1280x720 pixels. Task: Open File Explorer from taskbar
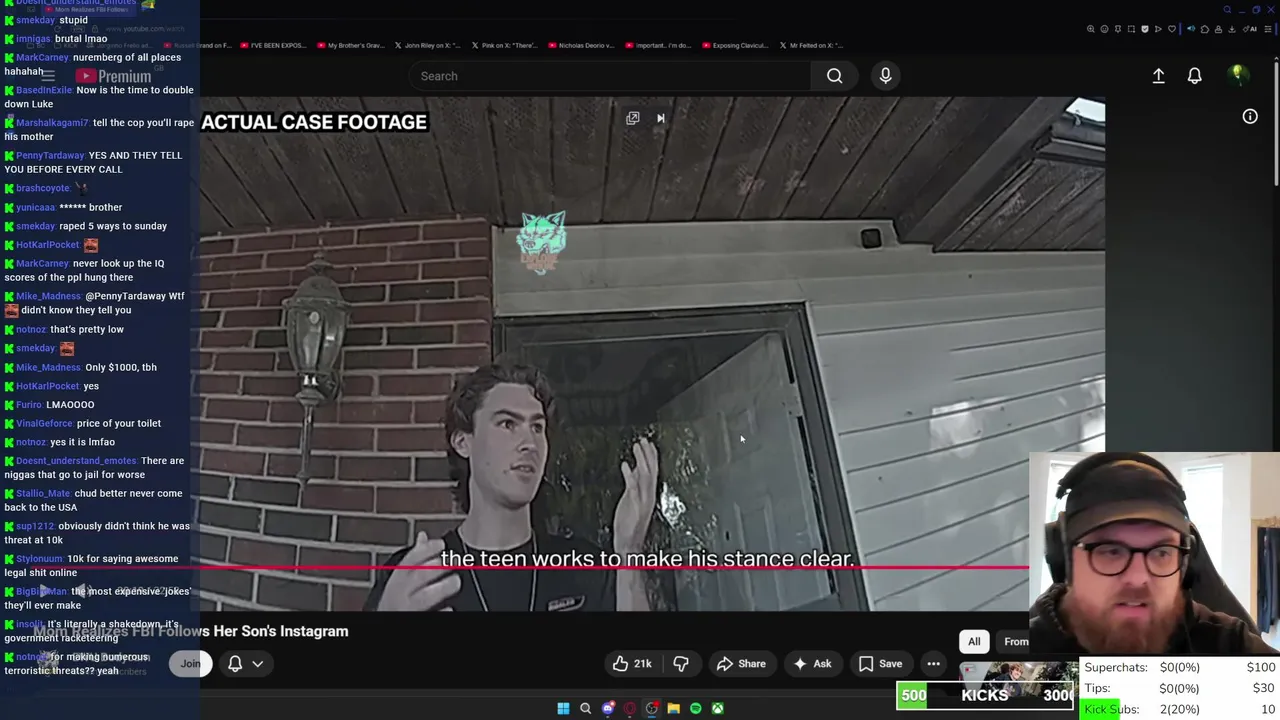pos(673,709)
